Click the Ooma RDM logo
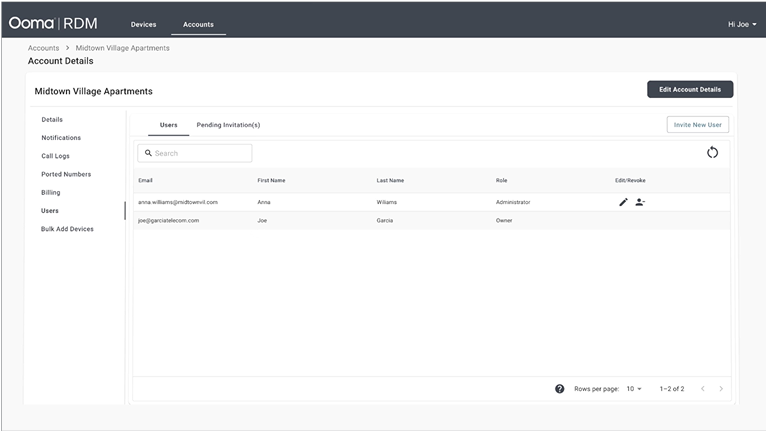 53,23
